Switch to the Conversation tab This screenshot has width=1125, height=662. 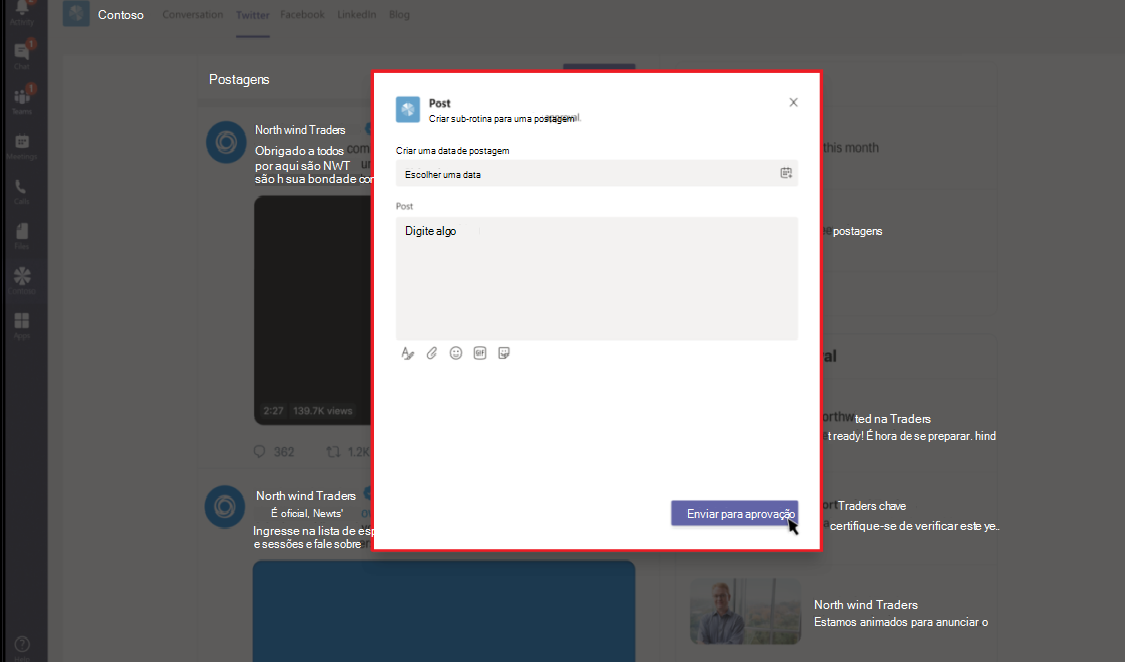click(192, 14)
